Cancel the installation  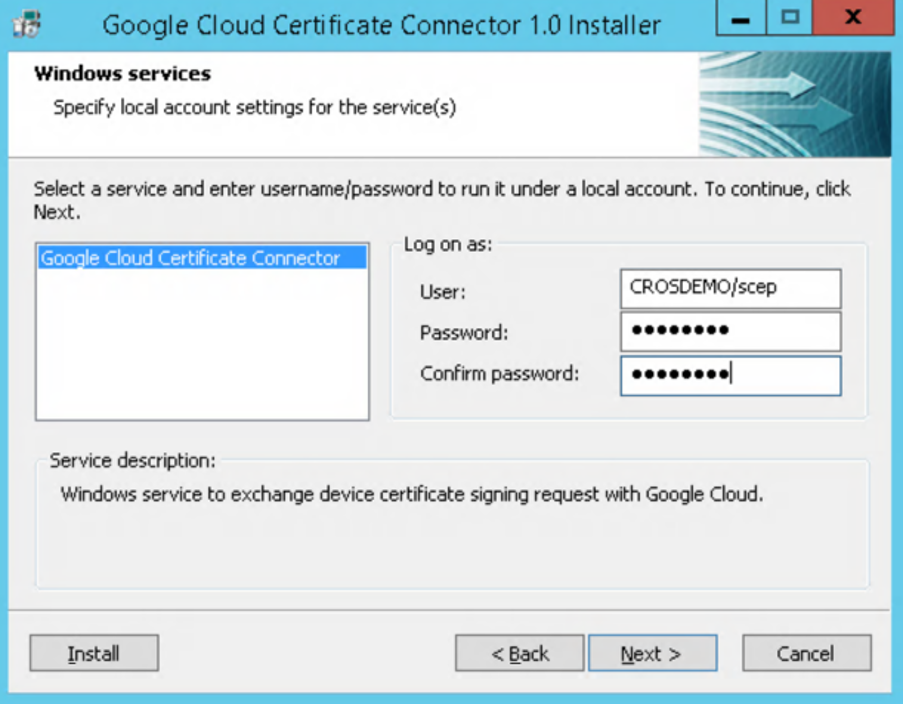pos(806,654)
